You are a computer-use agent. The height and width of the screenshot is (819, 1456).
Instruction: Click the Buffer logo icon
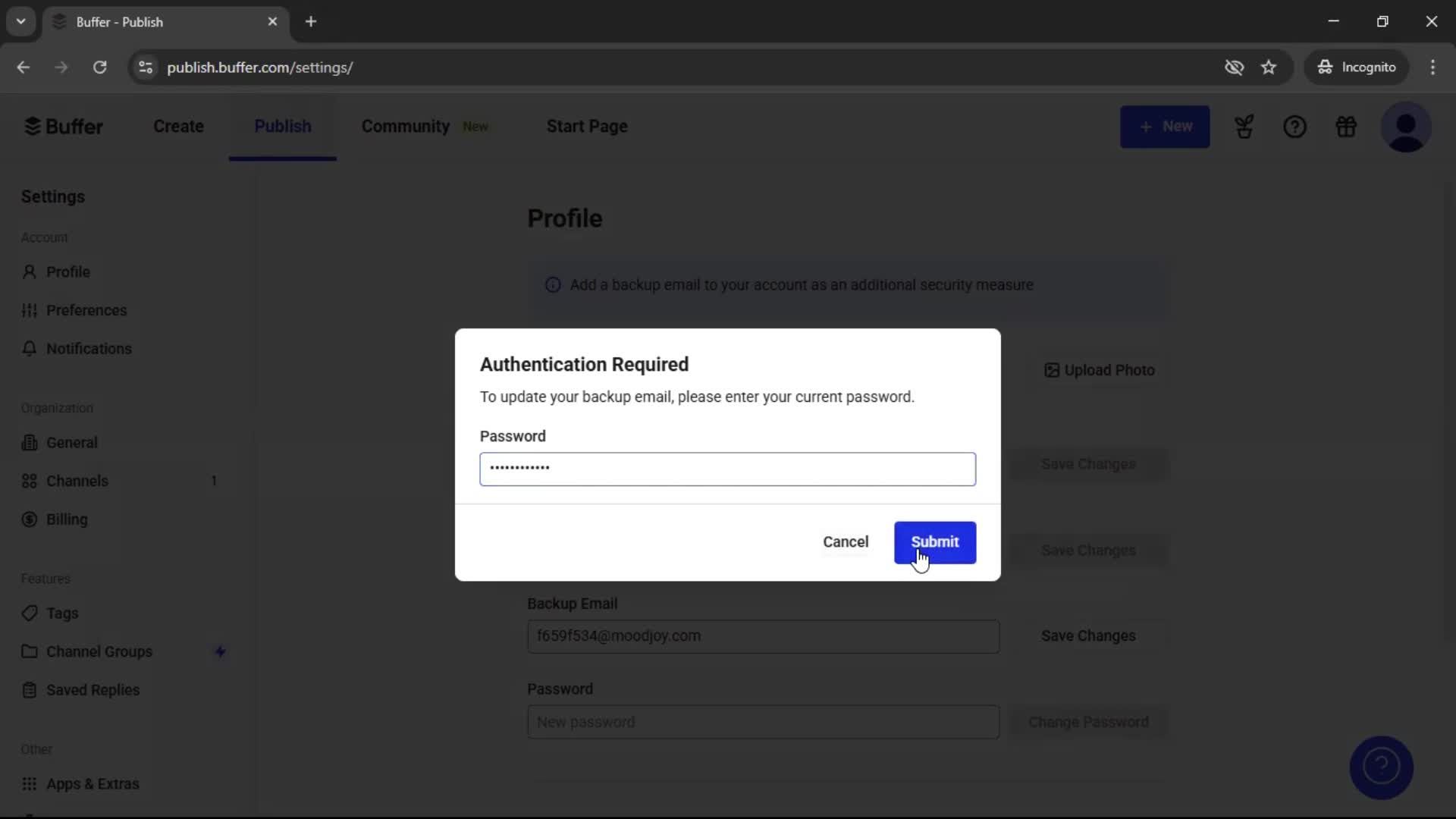32,126
